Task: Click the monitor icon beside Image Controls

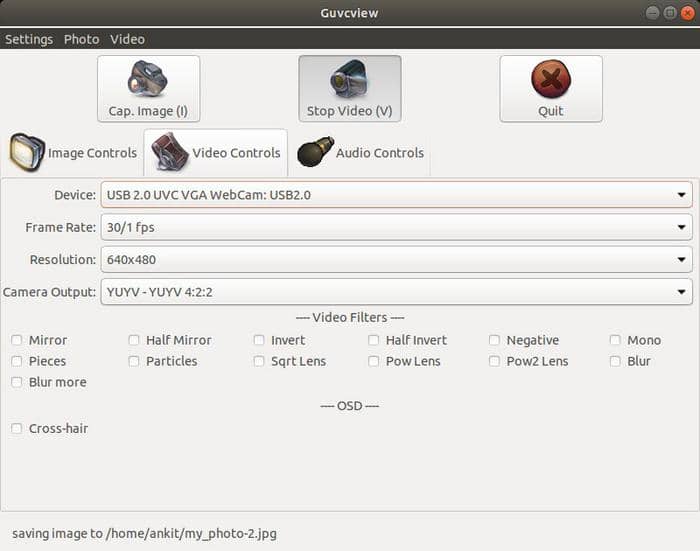Action: (27, 152)
